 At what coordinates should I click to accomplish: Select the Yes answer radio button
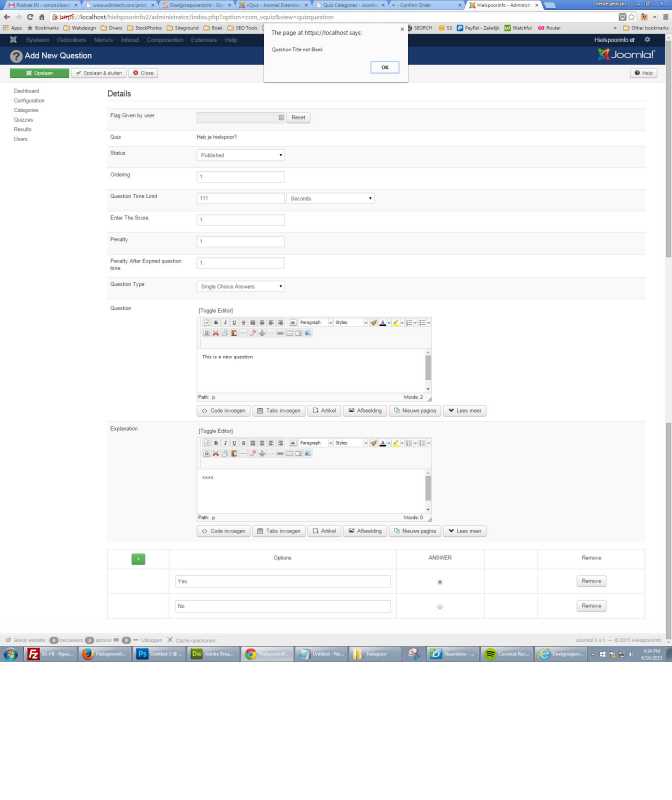(x=440, y=581)
